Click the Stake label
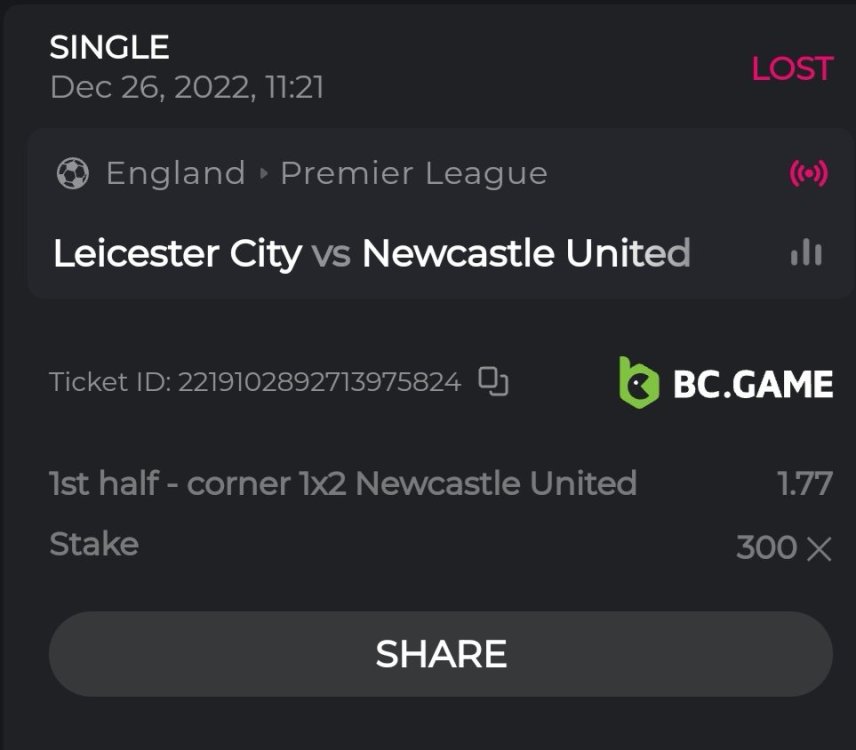This screenshot has width=856, height=750. pos(94,545)
